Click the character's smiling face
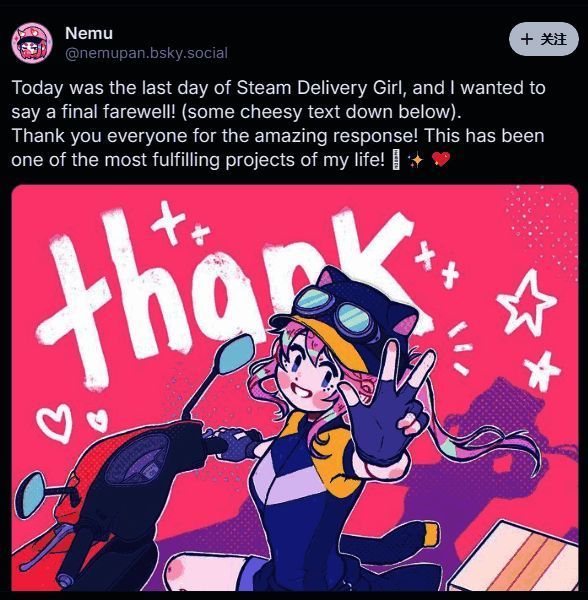This screenshot has width=588, height=600. (x=306, y=377)
